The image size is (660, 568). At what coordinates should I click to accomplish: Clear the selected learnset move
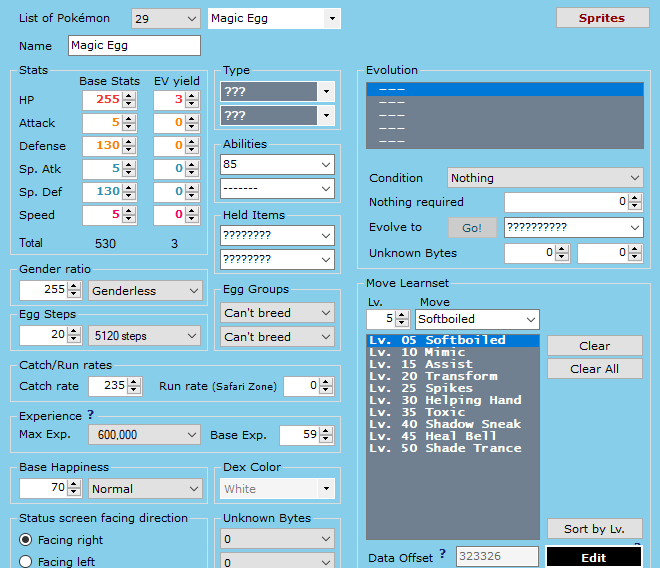click(594, 346)
